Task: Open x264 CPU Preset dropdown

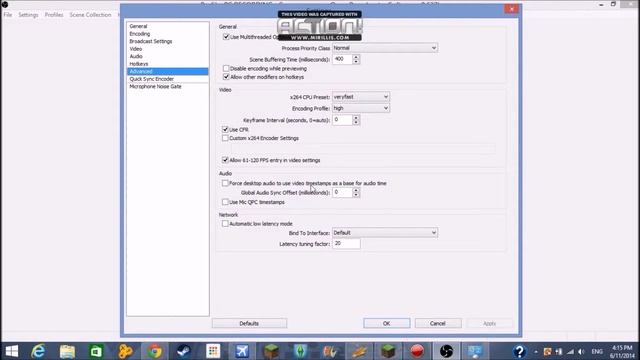Action: click(x=361, y=97)
